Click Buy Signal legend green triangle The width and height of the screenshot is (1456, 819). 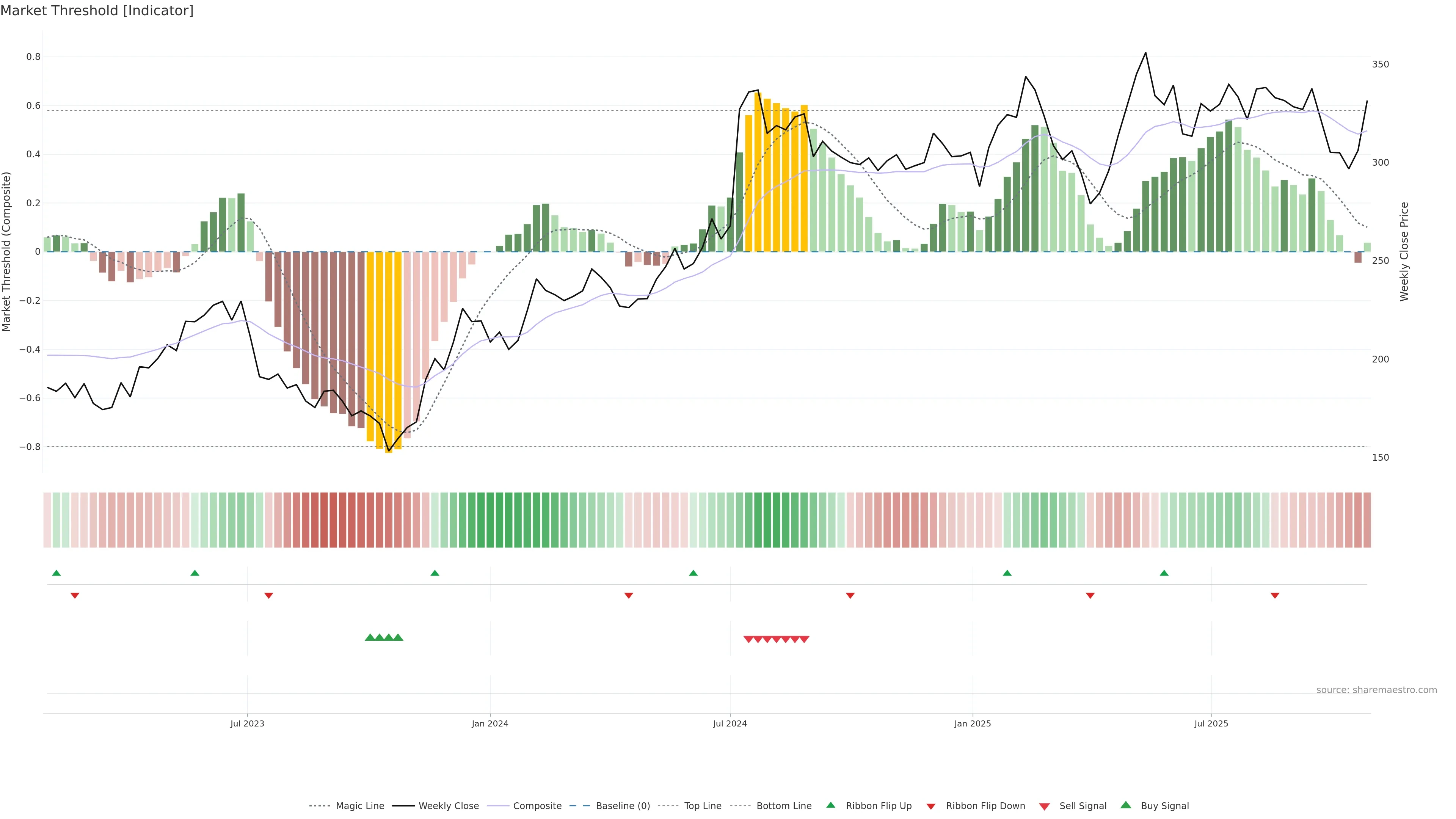(x=1126, y=805)
